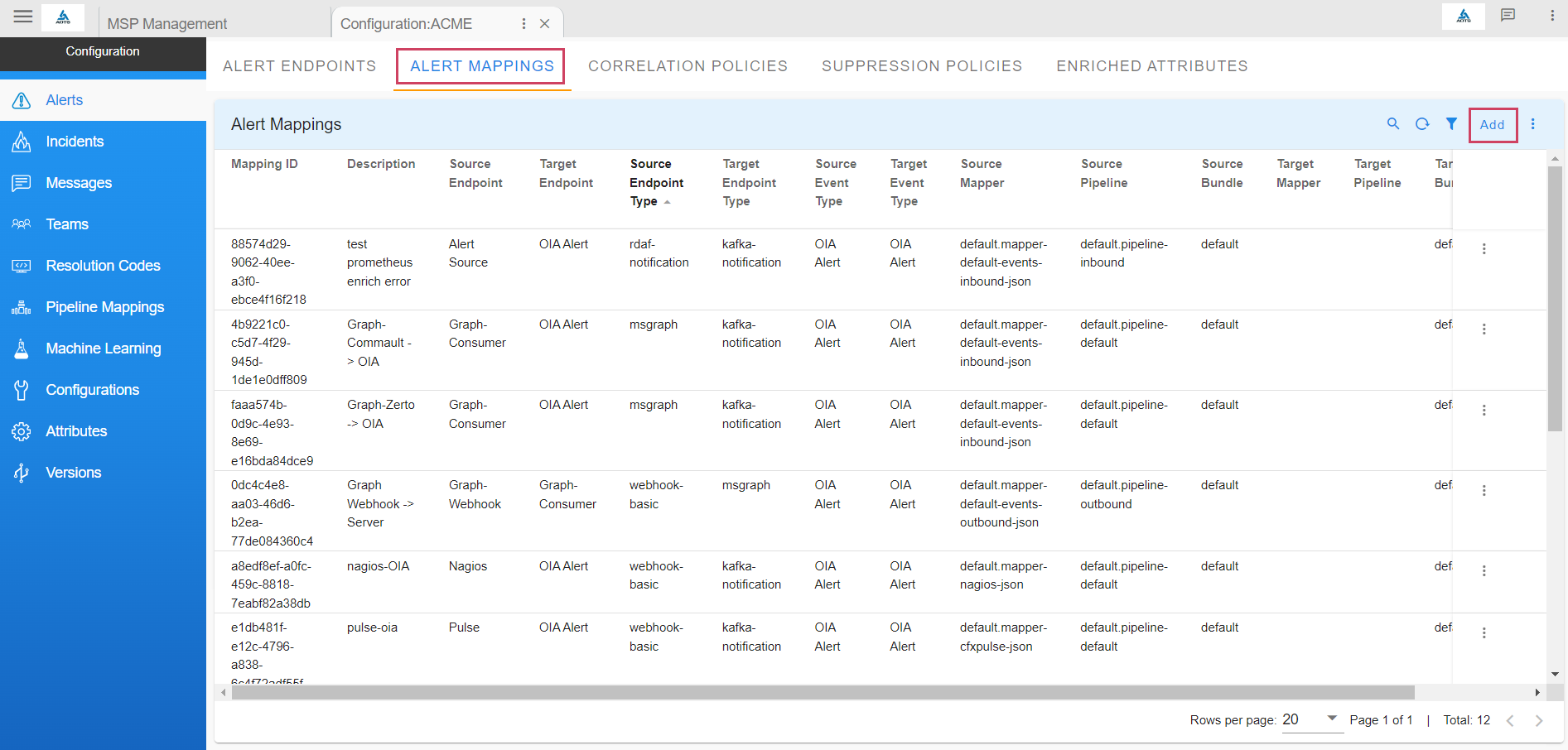The width and height of the screenshot is (1568, 750).
Task: Click the Add button
Action: 1492,125
